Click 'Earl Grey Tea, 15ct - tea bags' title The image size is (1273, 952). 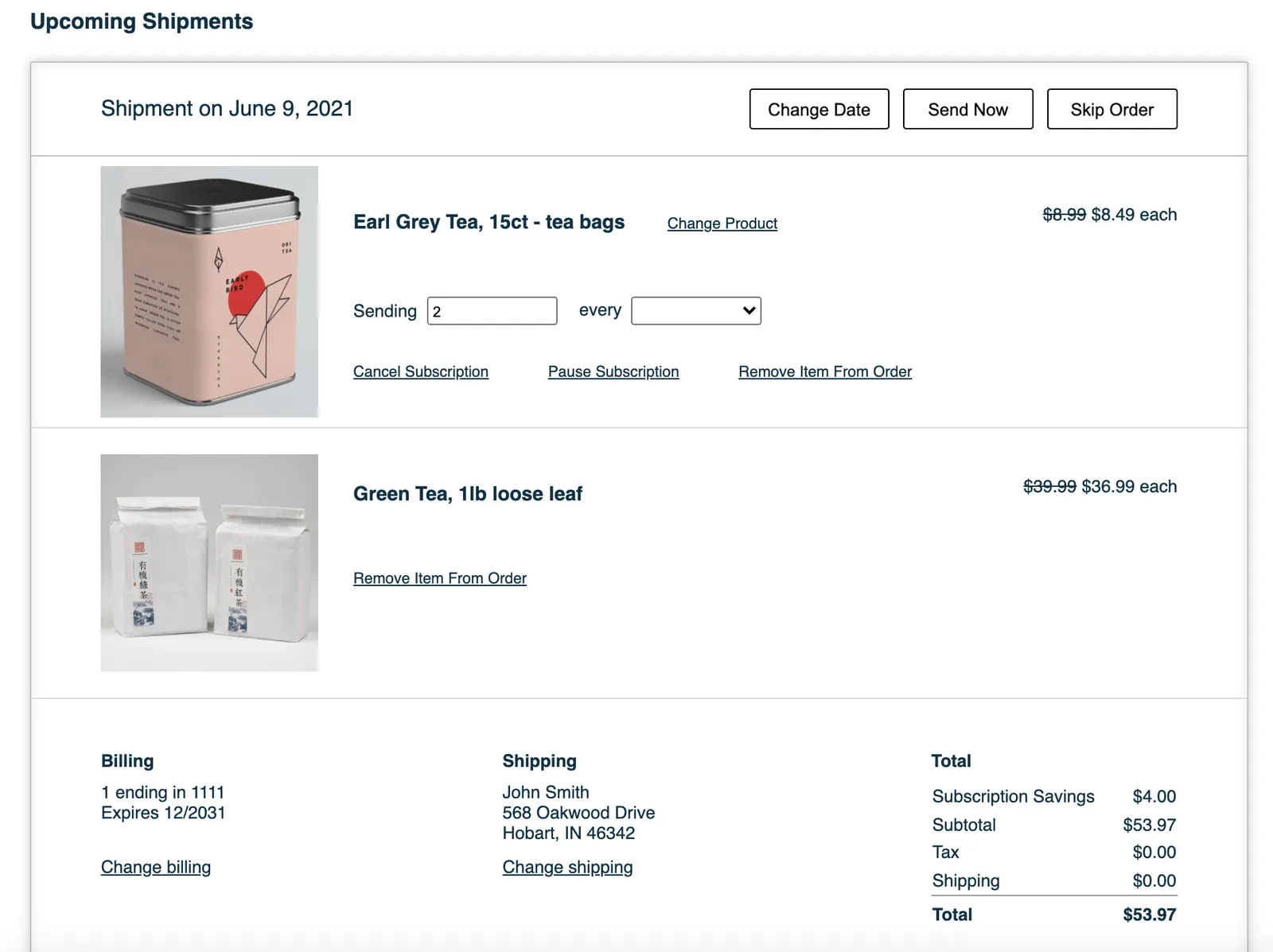489,222
